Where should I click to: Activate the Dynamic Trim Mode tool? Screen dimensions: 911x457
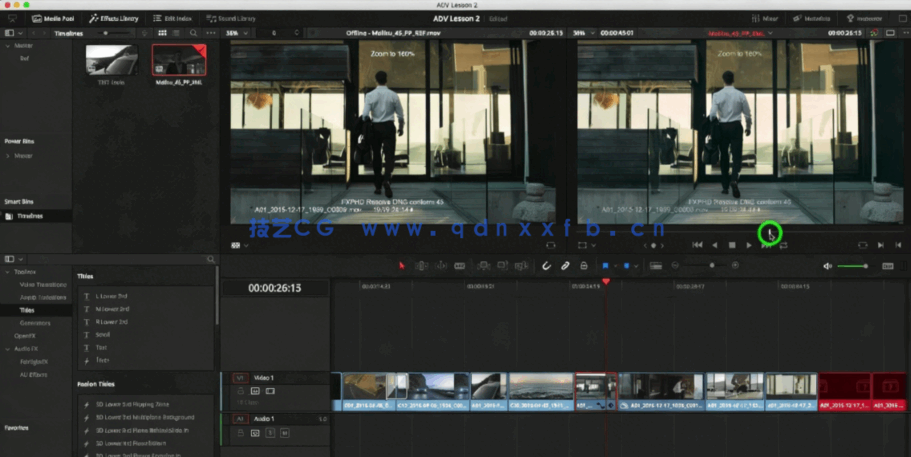(441, 265)
